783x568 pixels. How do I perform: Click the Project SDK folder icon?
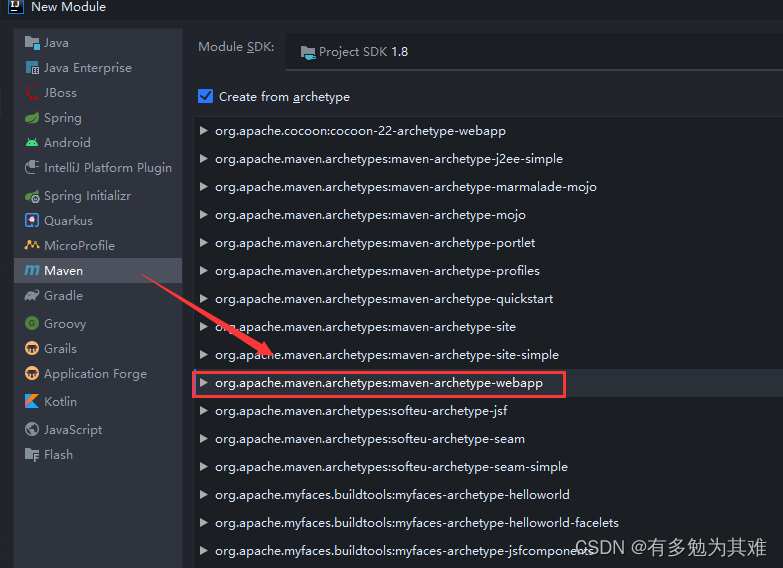tap(308, 52)
